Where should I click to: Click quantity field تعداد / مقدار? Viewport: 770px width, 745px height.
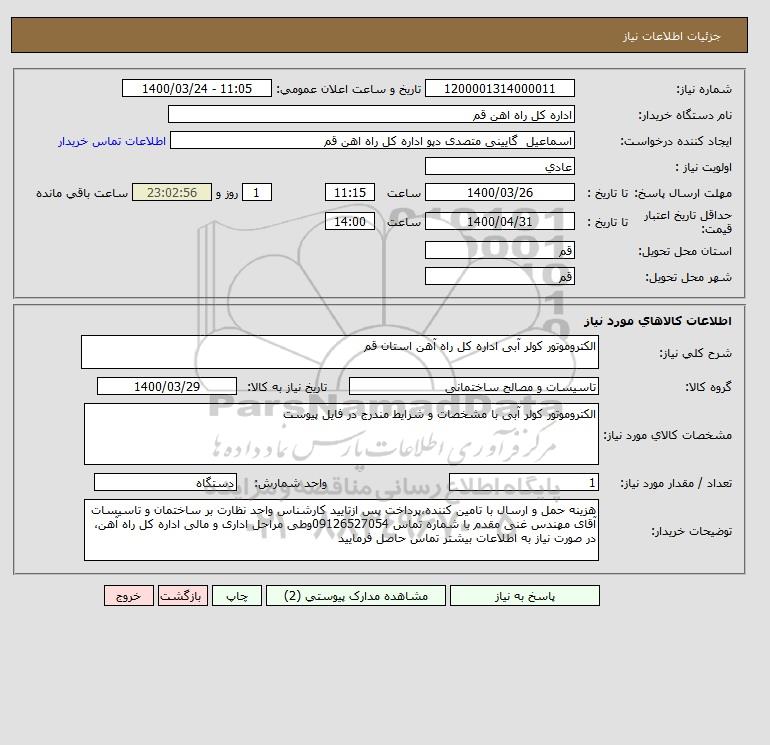click(523, 483)
